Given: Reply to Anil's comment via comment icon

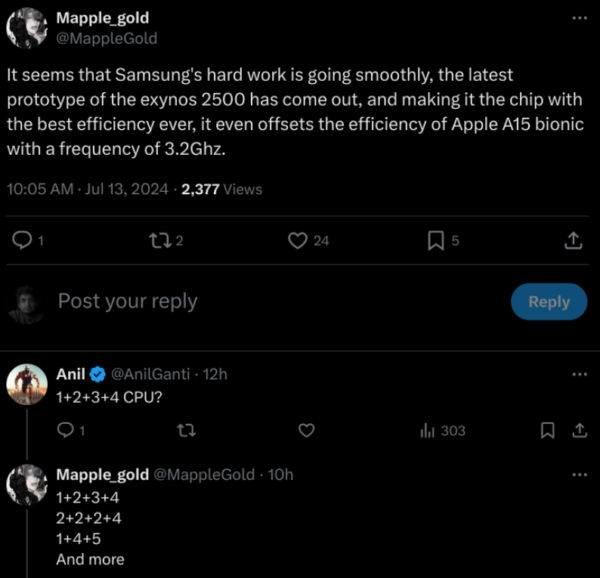Looking at the screenshot, I should (x=65, y=430).
